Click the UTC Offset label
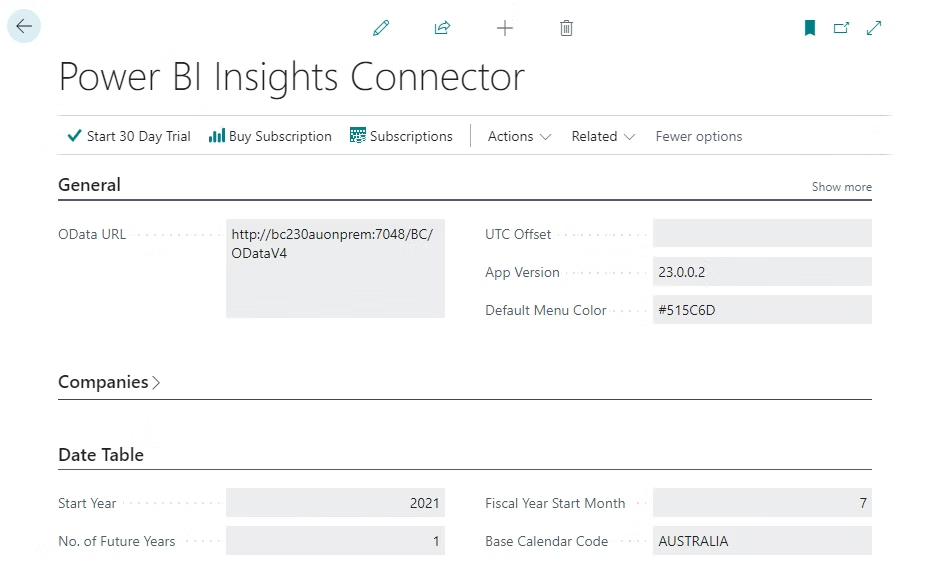Image resolution: width=935 pixels, height=572 pixels. 518,234
